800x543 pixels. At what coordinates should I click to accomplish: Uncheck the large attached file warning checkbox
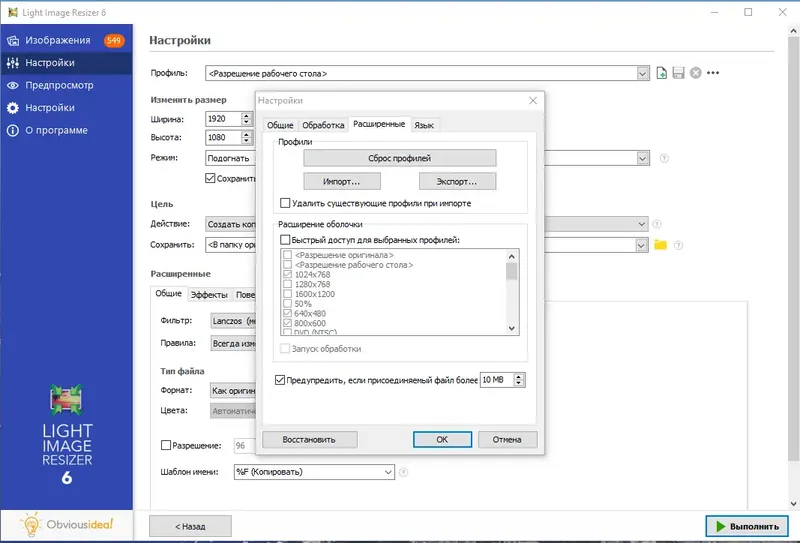click(x=280, y=380)
